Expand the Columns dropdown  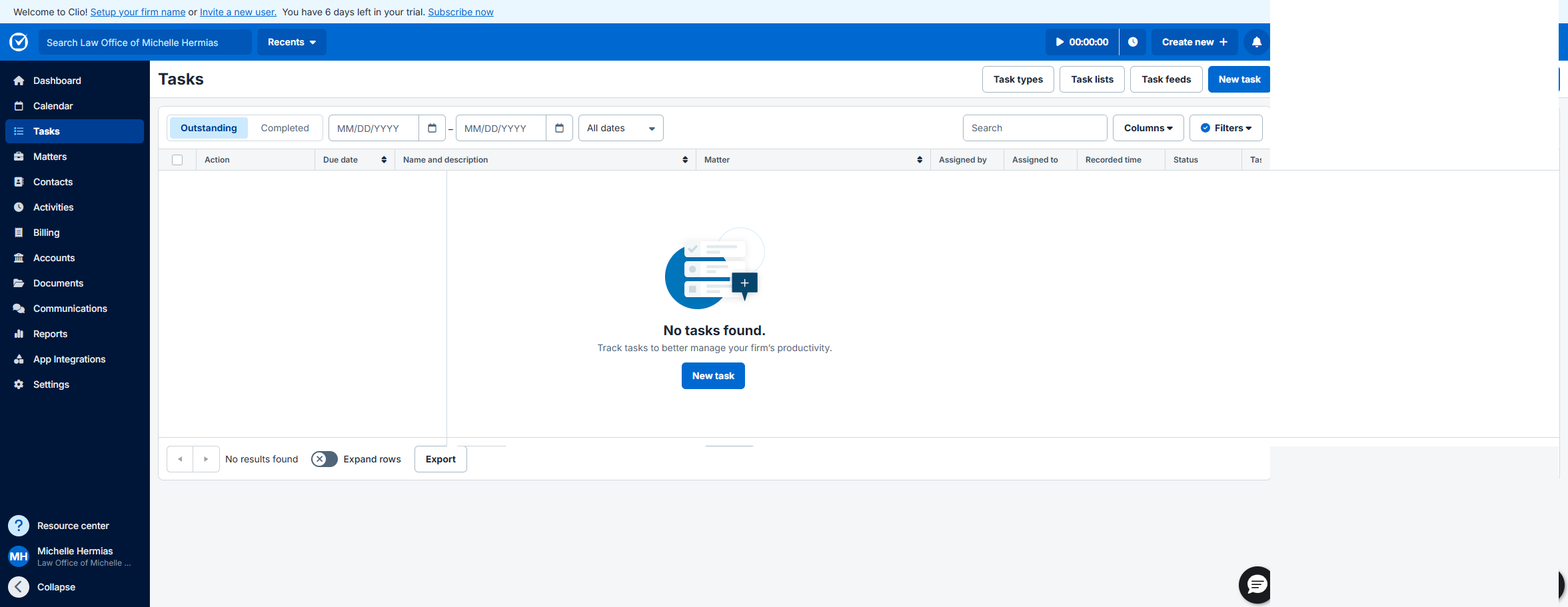tap(1148, 128)
